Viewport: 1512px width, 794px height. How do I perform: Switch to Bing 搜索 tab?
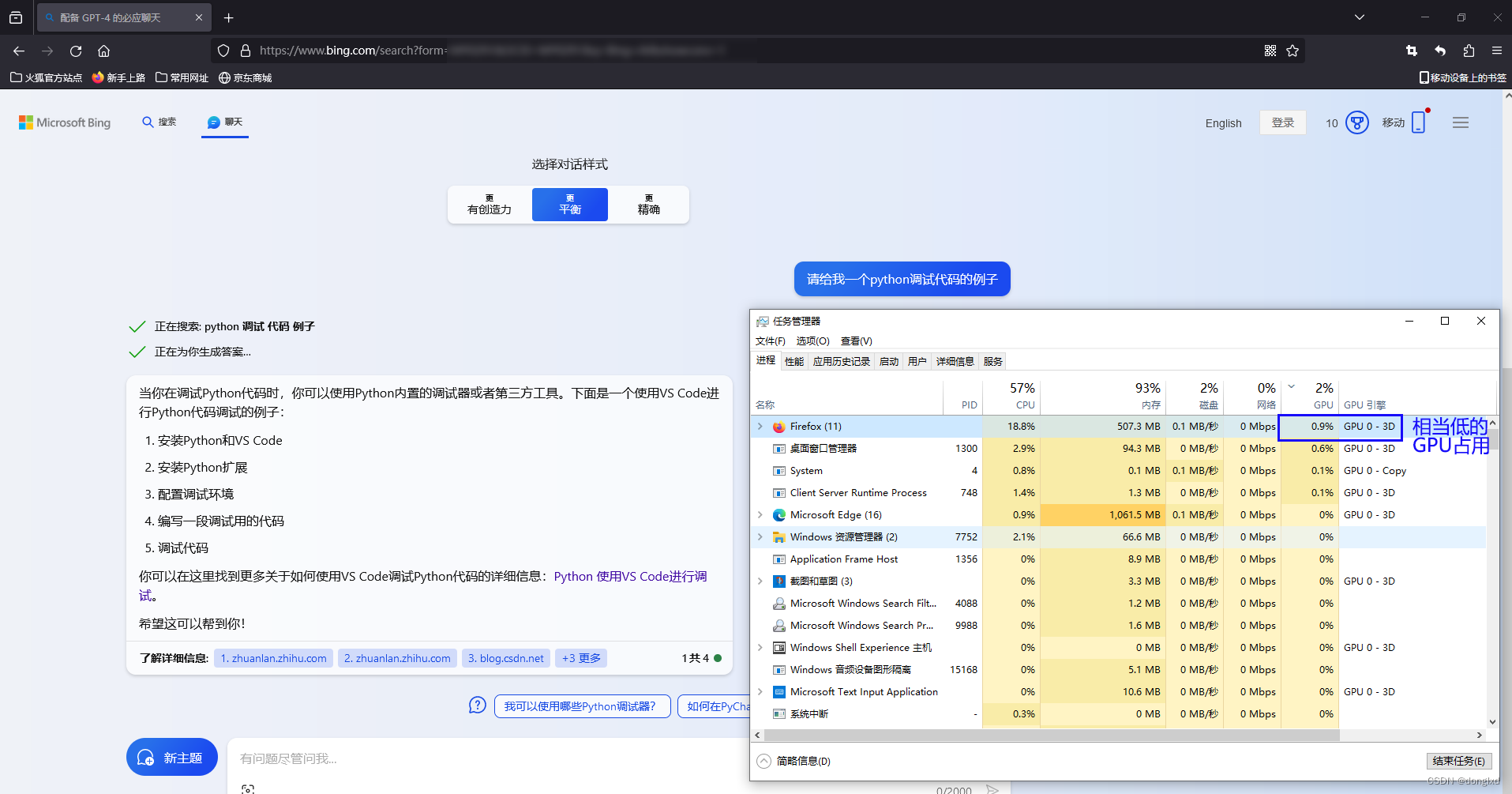click(159, 122)
